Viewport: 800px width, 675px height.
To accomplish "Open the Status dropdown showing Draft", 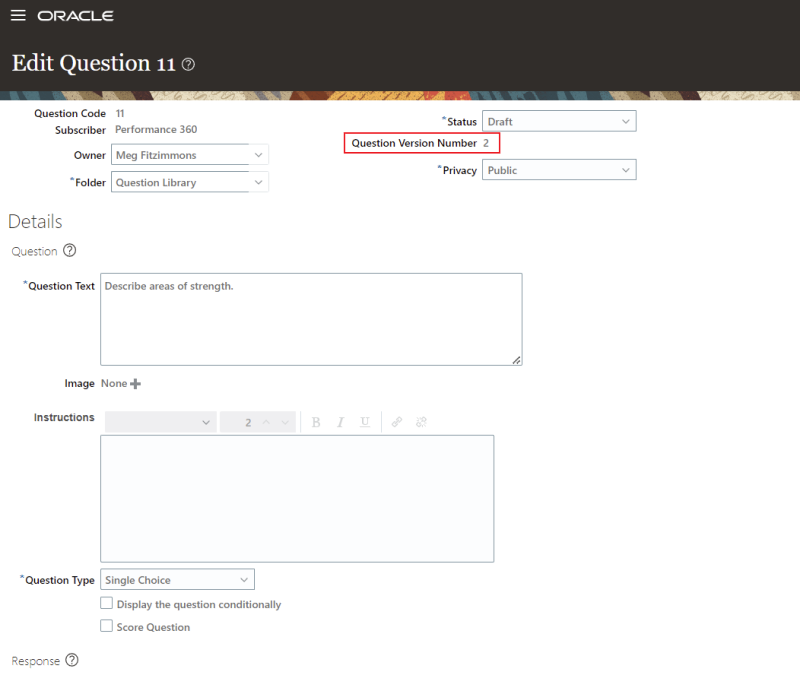I will click(x=559, y=121).
